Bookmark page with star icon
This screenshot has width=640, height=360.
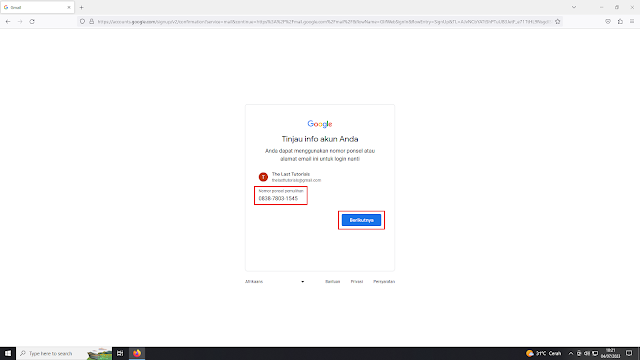(x=558, y=22)
